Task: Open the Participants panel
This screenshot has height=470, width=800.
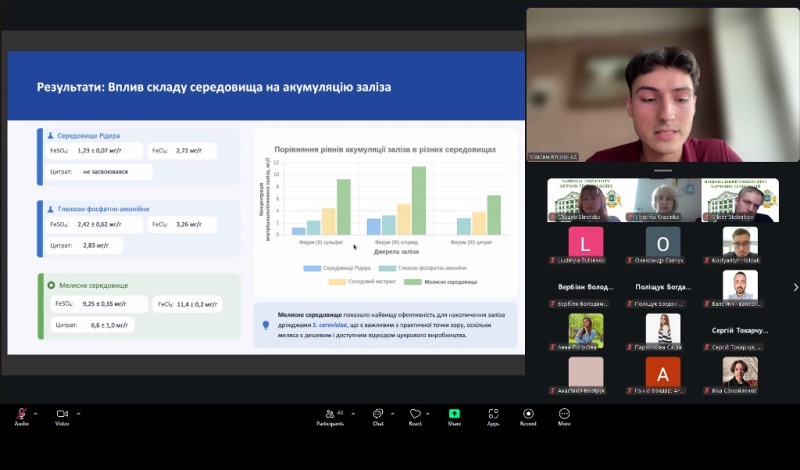Action: click(332, 414)
